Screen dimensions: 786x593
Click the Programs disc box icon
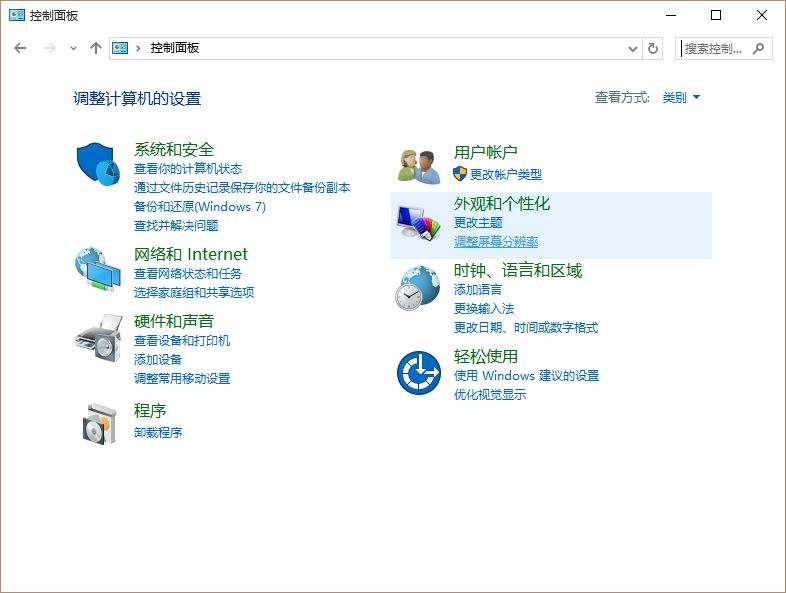click(x=98, y=423)
